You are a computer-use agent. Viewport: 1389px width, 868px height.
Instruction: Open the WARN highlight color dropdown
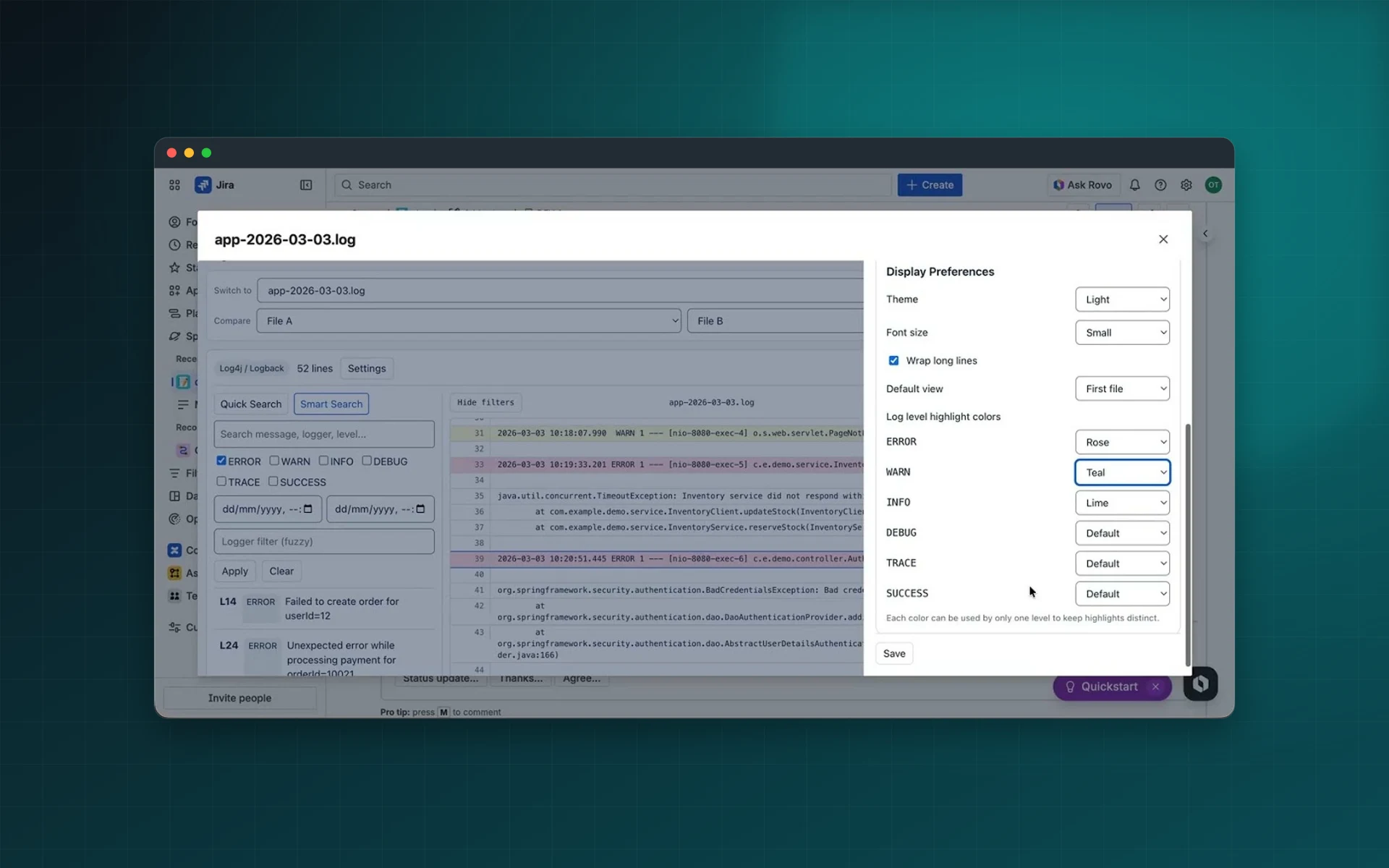point(1122,472)
